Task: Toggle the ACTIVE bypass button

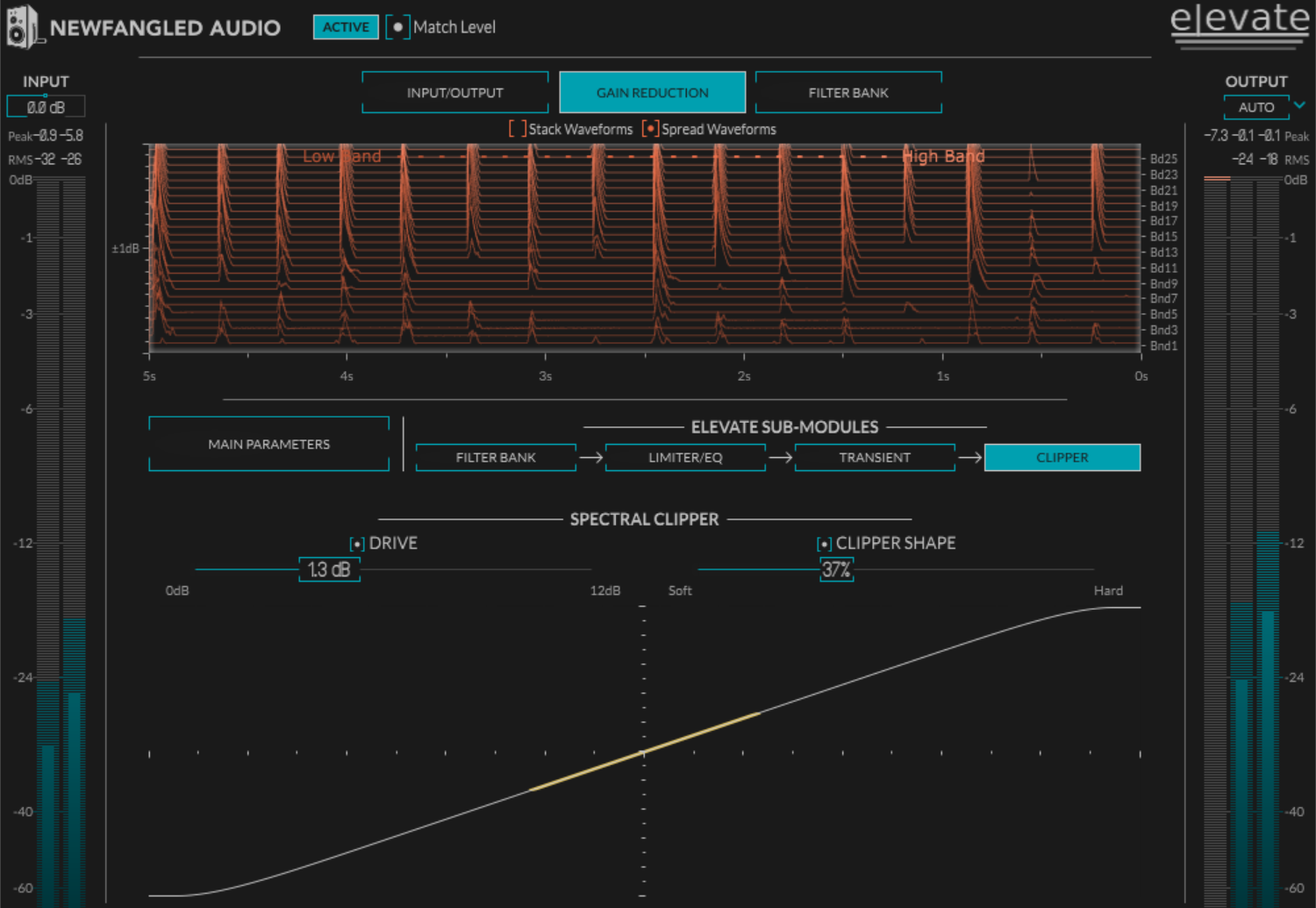Action: (x=346, y=27)
